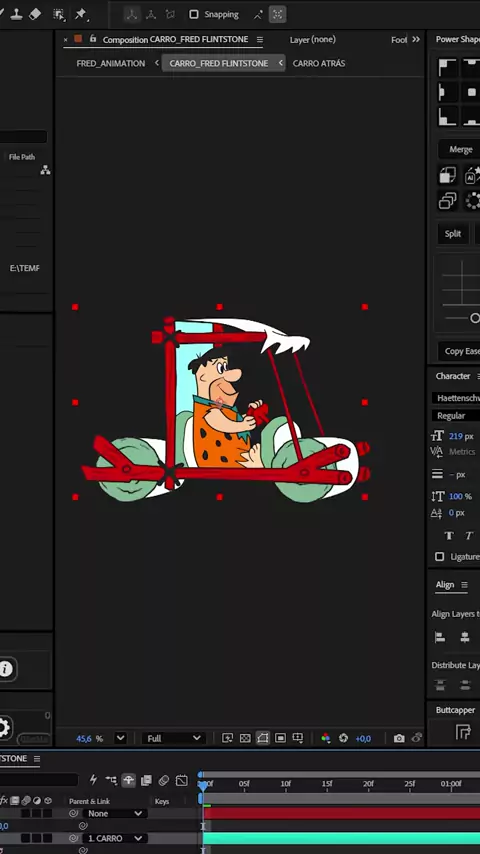Click project flowchart view icon
The image size is (480, 854).
coord(45,170)
